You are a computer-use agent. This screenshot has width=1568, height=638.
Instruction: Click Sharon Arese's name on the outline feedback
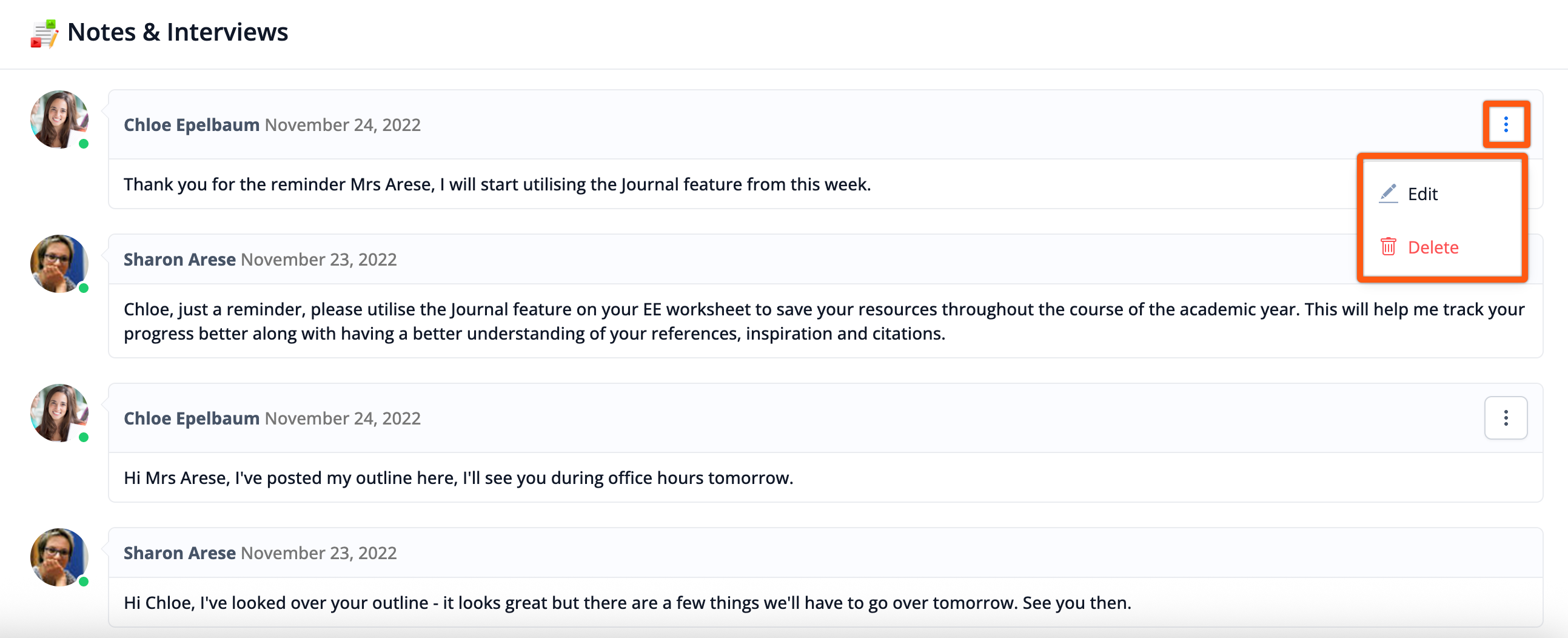[179, 552]
